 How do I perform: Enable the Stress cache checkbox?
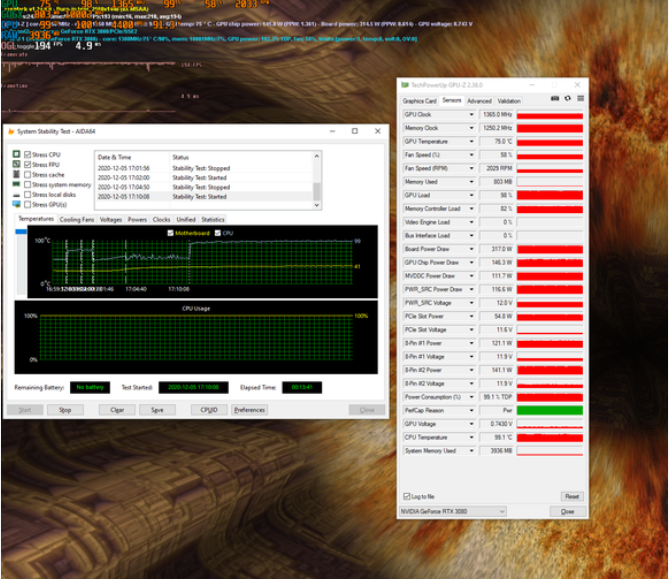coord(28,175)
